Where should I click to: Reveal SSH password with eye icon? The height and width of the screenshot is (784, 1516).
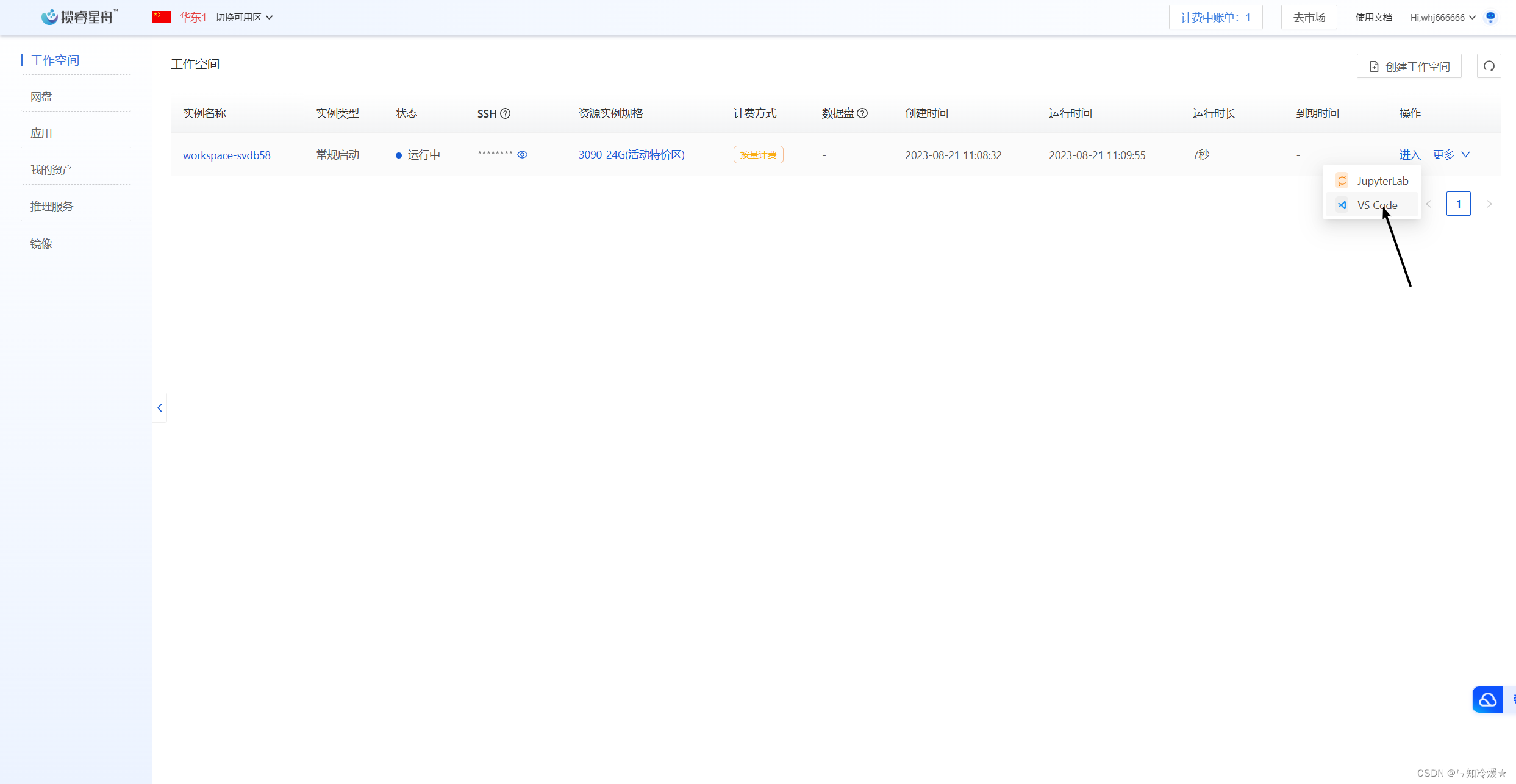[523, 155]
